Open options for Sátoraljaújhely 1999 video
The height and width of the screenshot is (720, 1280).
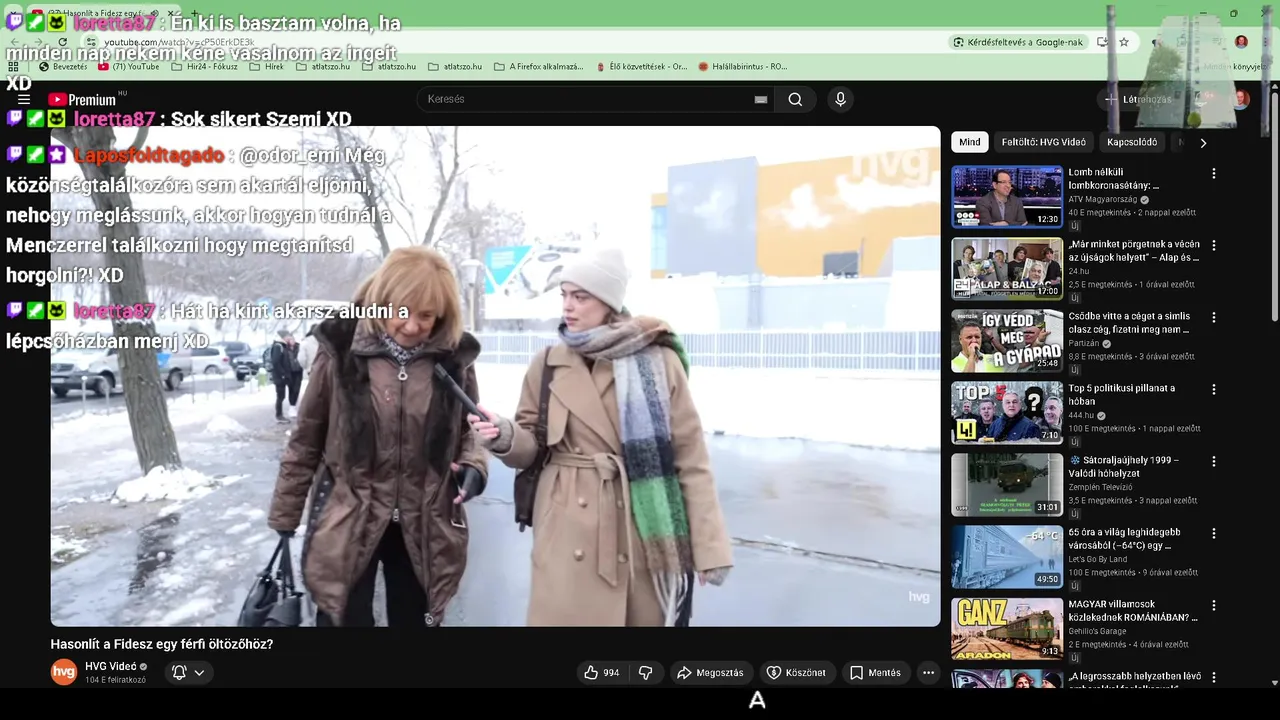(1214, 461)
